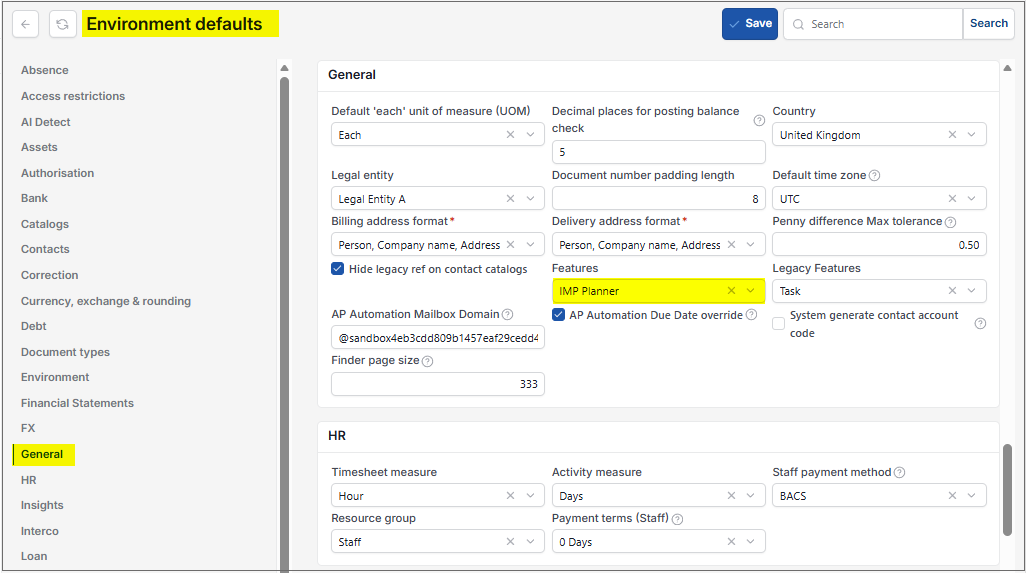The width and height of the screenshot is (1028, 573).
Task: Click help icon for Penny difference Max tolerance
Action: coord(950,222)
